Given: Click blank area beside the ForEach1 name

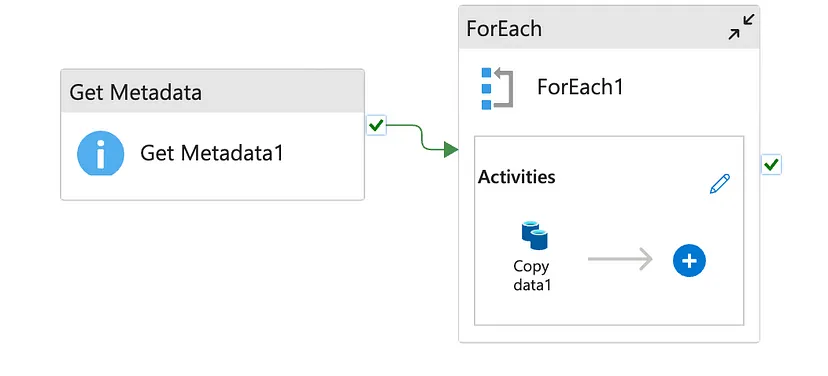Looking at the screenshot, I should coord(686,88).
